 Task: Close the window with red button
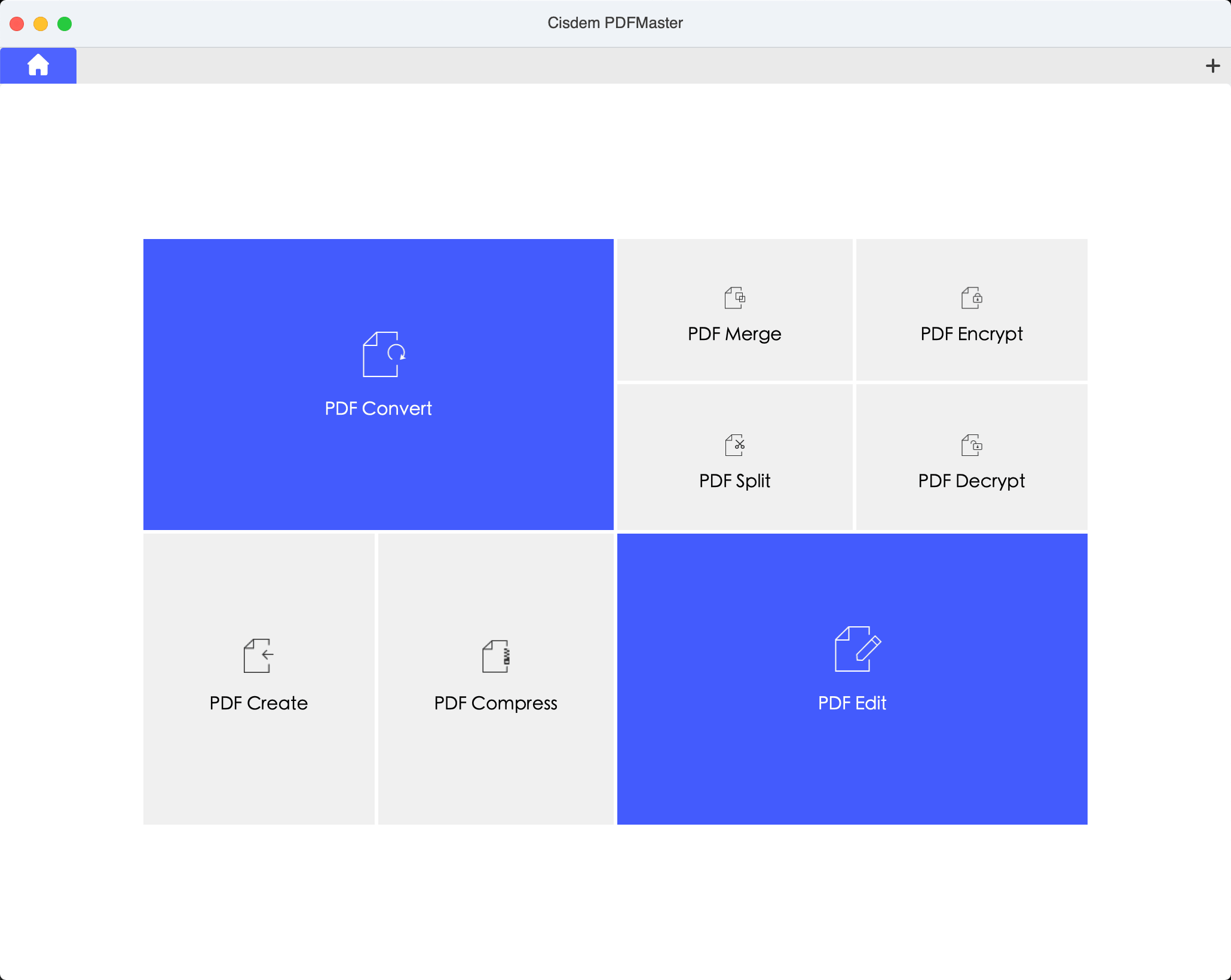click(17, 24)
